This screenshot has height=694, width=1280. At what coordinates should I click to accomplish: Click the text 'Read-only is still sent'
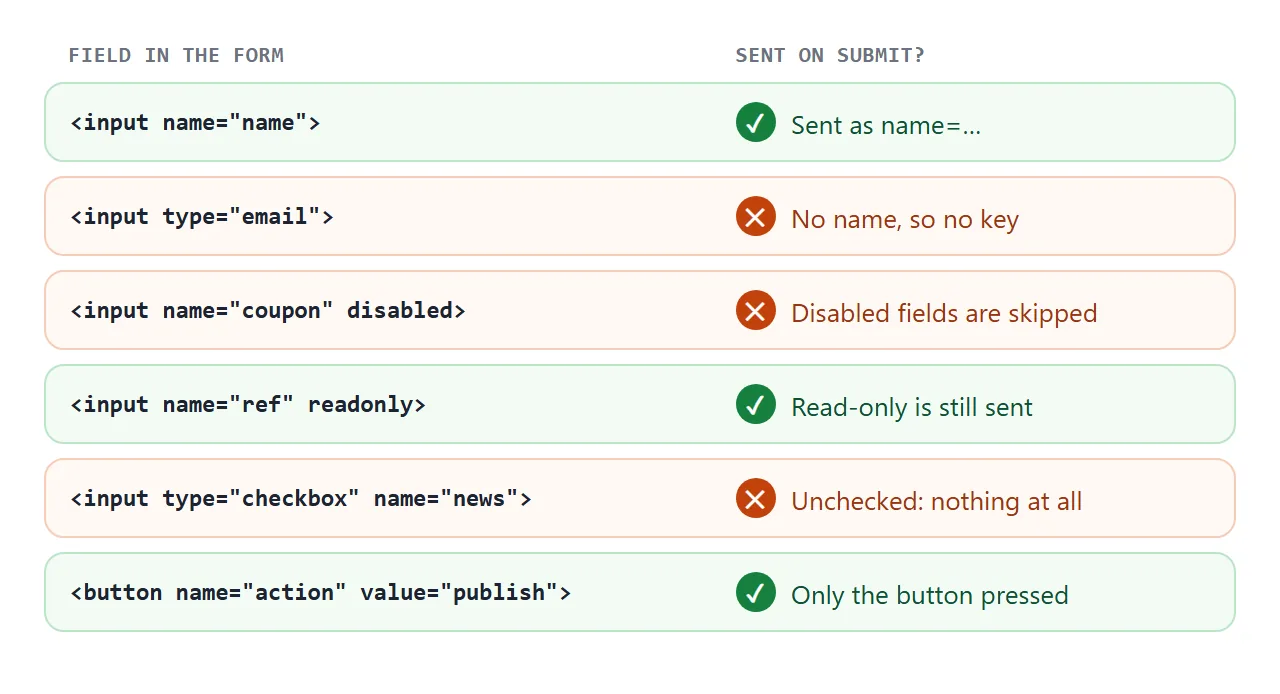(x=912, y=407)
